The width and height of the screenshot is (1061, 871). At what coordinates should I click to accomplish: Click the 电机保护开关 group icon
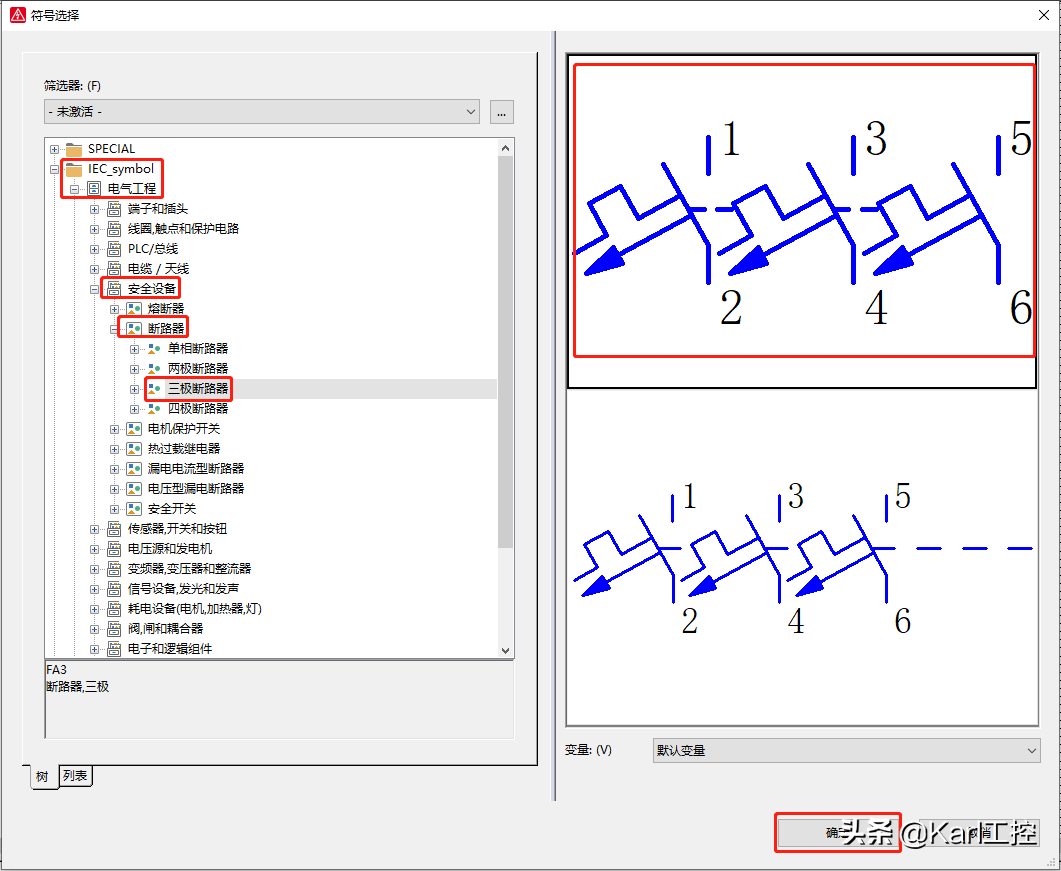coord(134,429)
